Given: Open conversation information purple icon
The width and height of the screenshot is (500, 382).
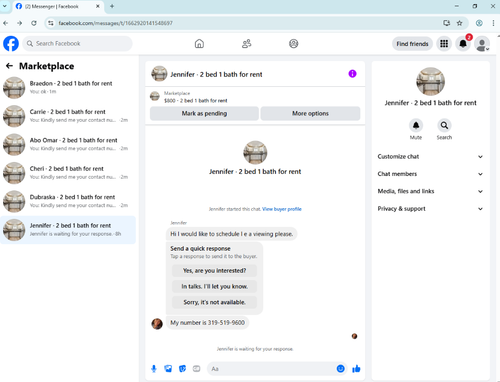Looking at the screenshot, I should (x=352, y=74).
